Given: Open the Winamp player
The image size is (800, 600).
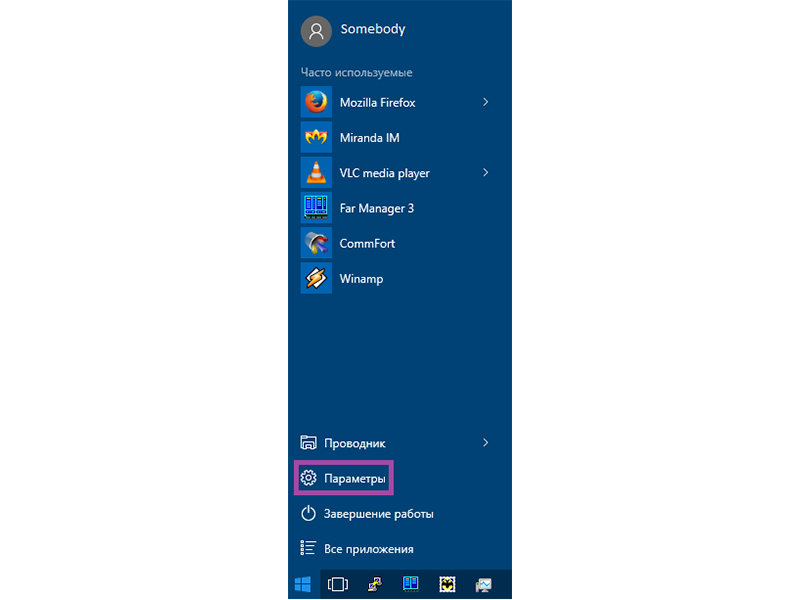Looking at the screenshot, I should click(x=361, y=279).
